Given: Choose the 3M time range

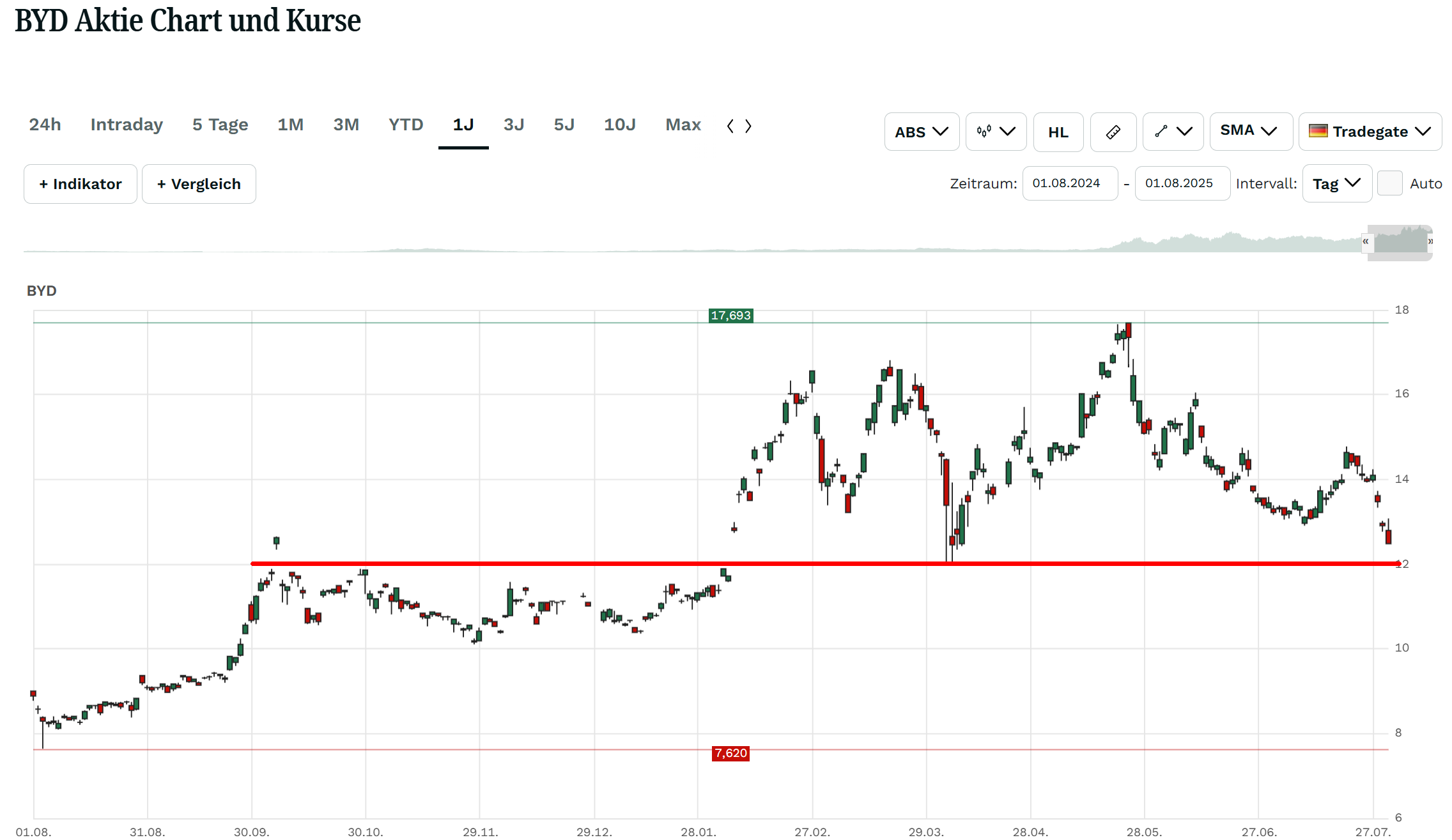Looking at the screenshot, I should pos(346,125).
